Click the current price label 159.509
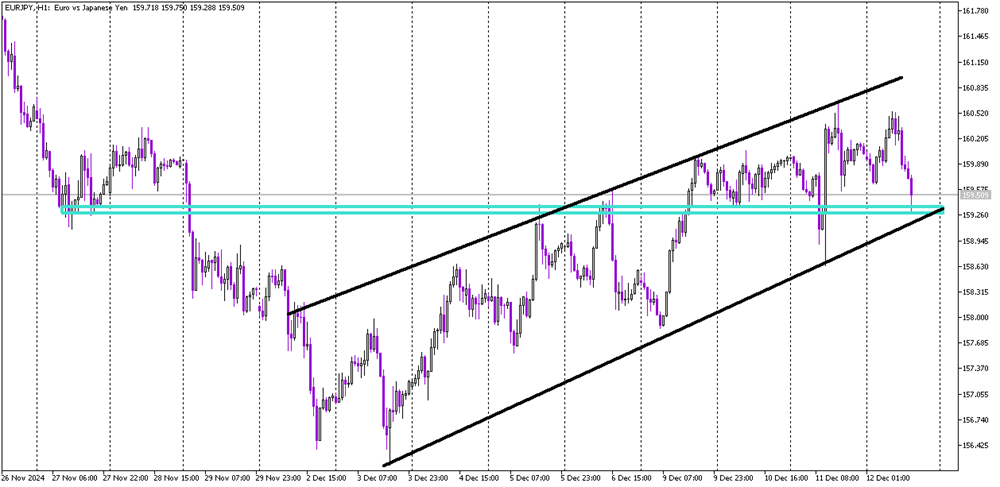Image resolution: width=1000 pixels, height=487 pixels. click(976, 195)
